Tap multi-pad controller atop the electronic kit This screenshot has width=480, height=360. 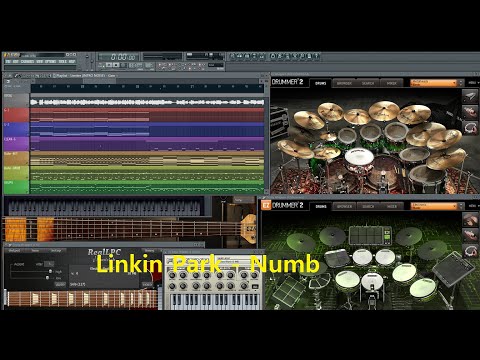[370, 235]
